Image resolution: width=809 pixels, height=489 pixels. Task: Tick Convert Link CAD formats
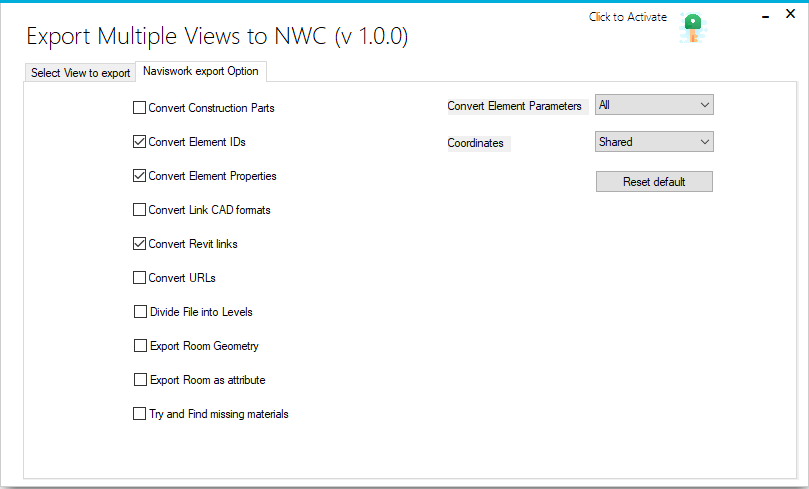pos(139,210)
